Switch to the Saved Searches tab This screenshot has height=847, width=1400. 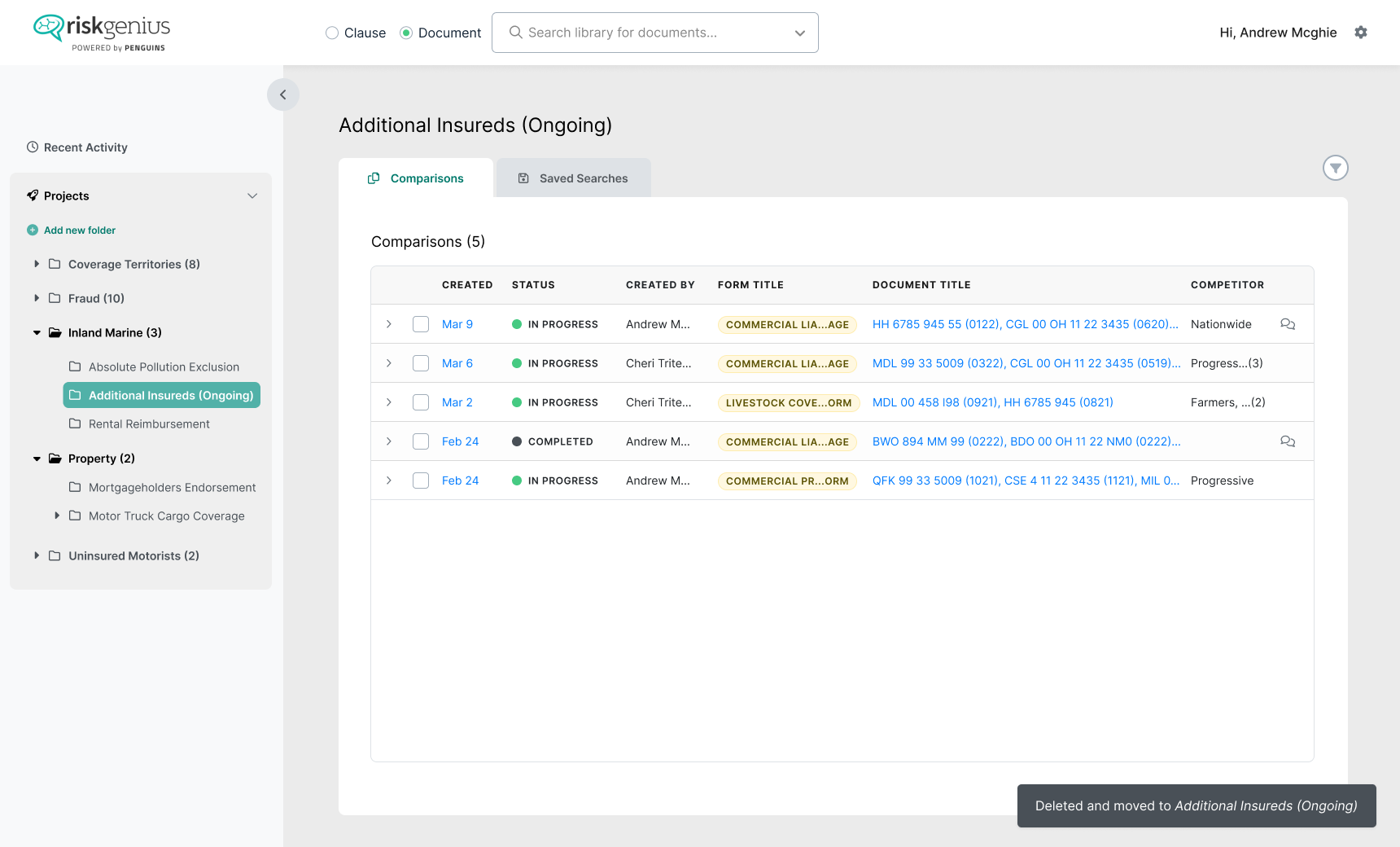[x=574, y=178]
